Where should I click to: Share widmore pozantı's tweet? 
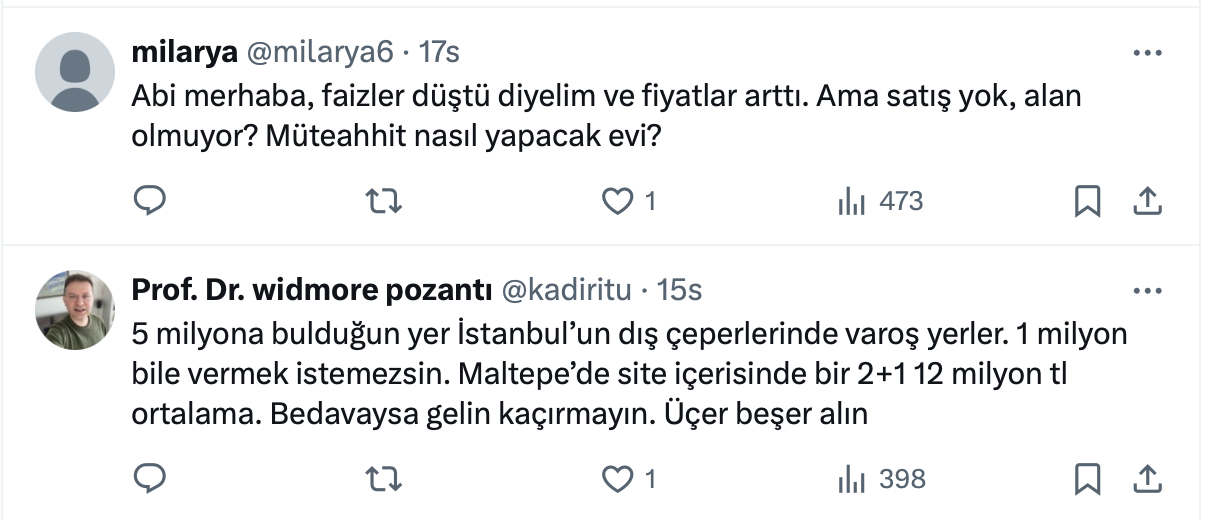1146,479
